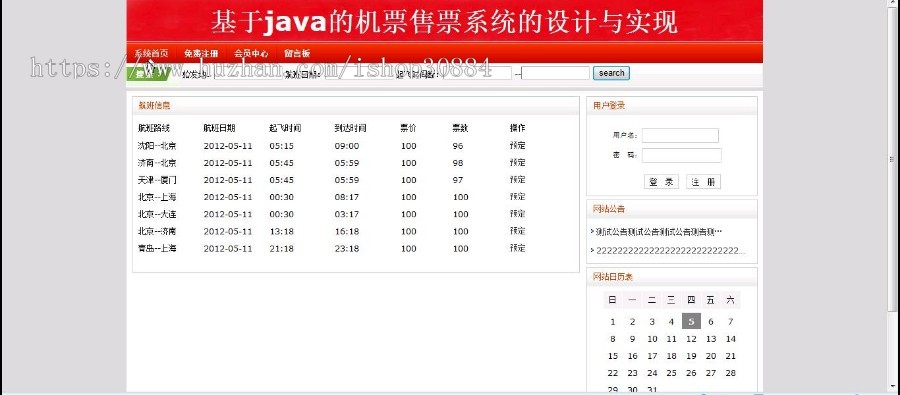Open the 免费注册 nav item
Screen dimensions: 900x395
click(201, 53)
